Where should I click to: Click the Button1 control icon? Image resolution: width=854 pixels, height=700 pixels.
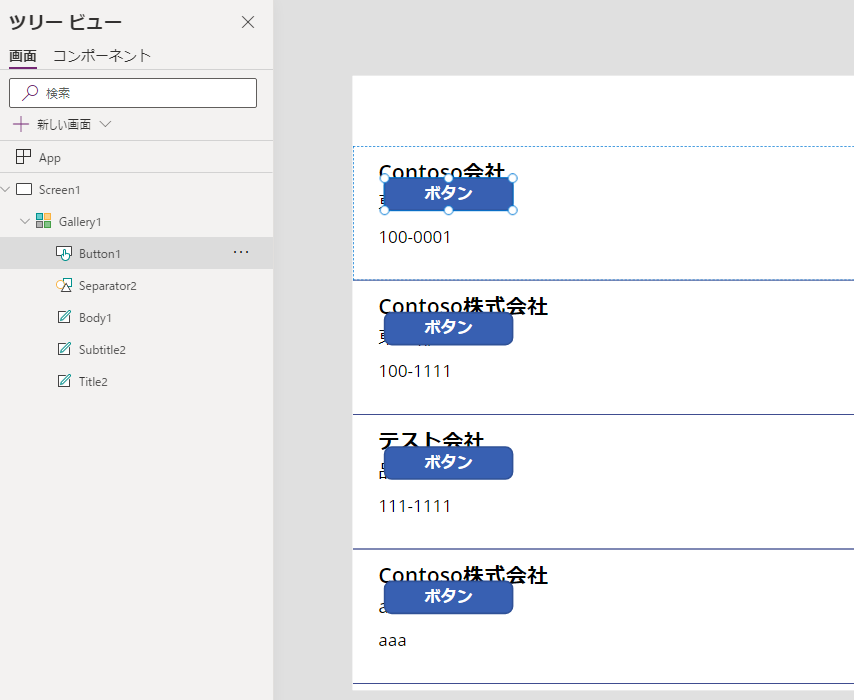click(x=64, y=253)
